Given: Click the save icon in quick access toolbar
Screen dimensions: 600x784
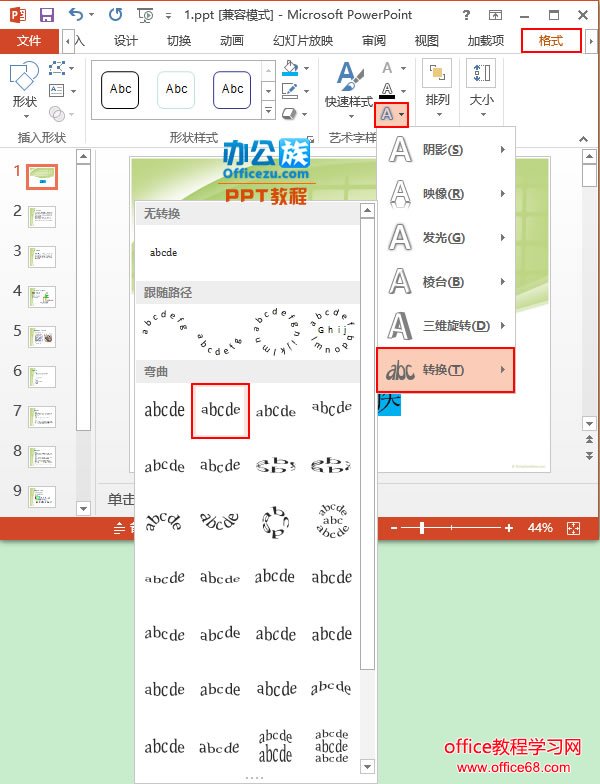Looking at the screenshot, I should pyautogui.click(x=46, y=15).
